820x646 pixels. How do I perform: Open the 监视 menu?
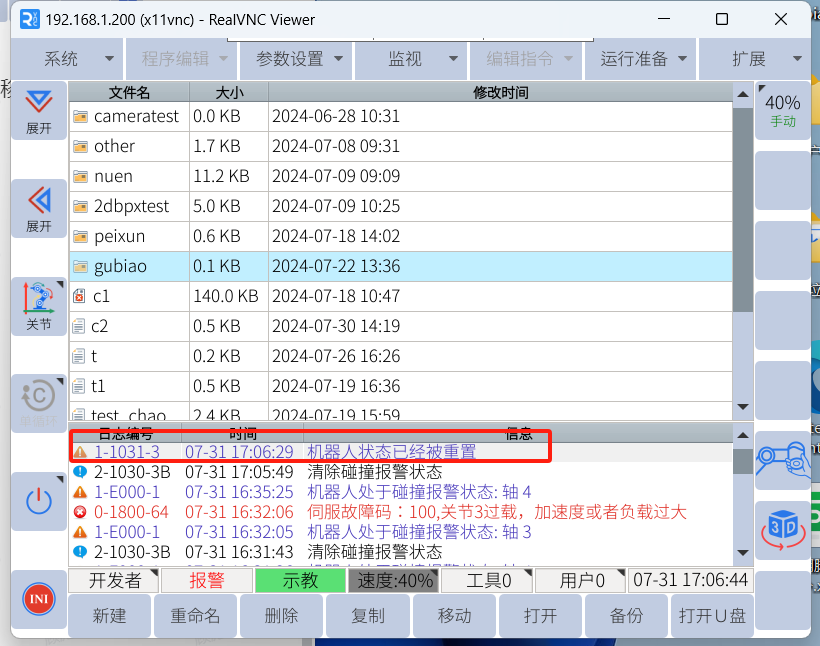point(410,59)
